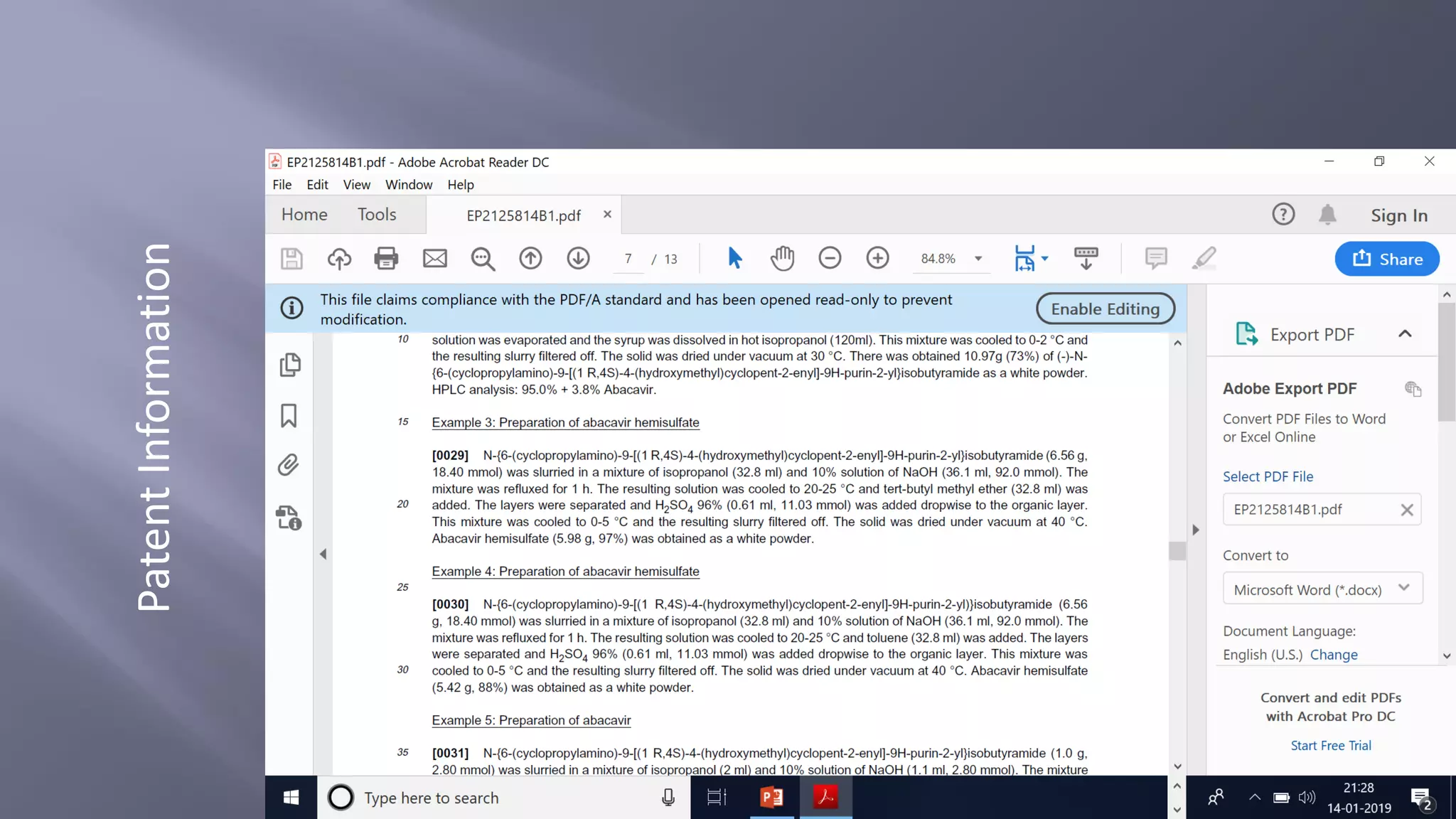1456x819 pixels.
Task: Open the Bookmarks panel in left sidebar
Action: pyautogui.click(x=288, y=416)
